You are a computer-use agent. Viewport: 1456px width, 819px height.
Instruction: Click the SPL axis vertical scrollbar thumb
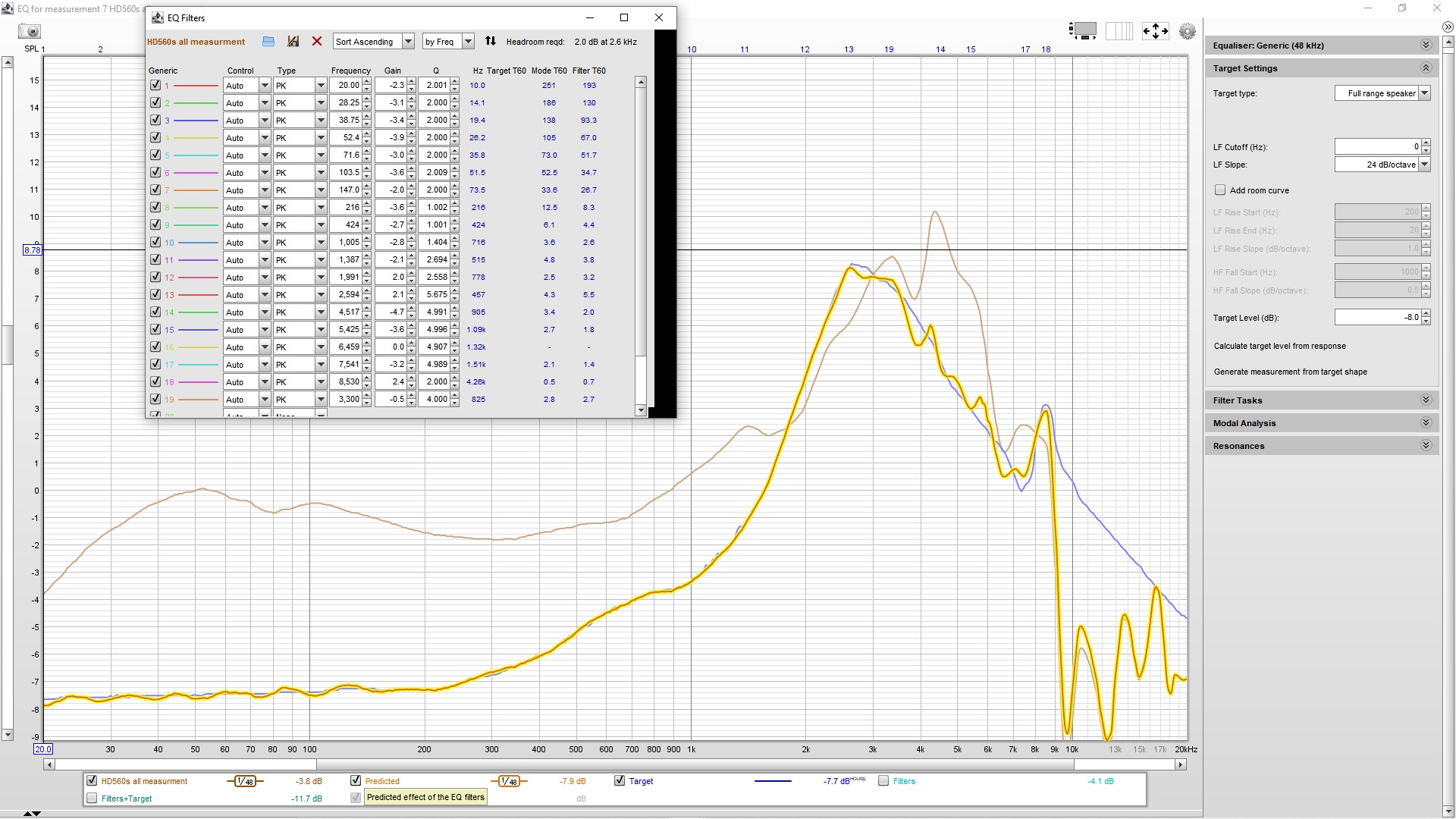(x=8, y=345)
